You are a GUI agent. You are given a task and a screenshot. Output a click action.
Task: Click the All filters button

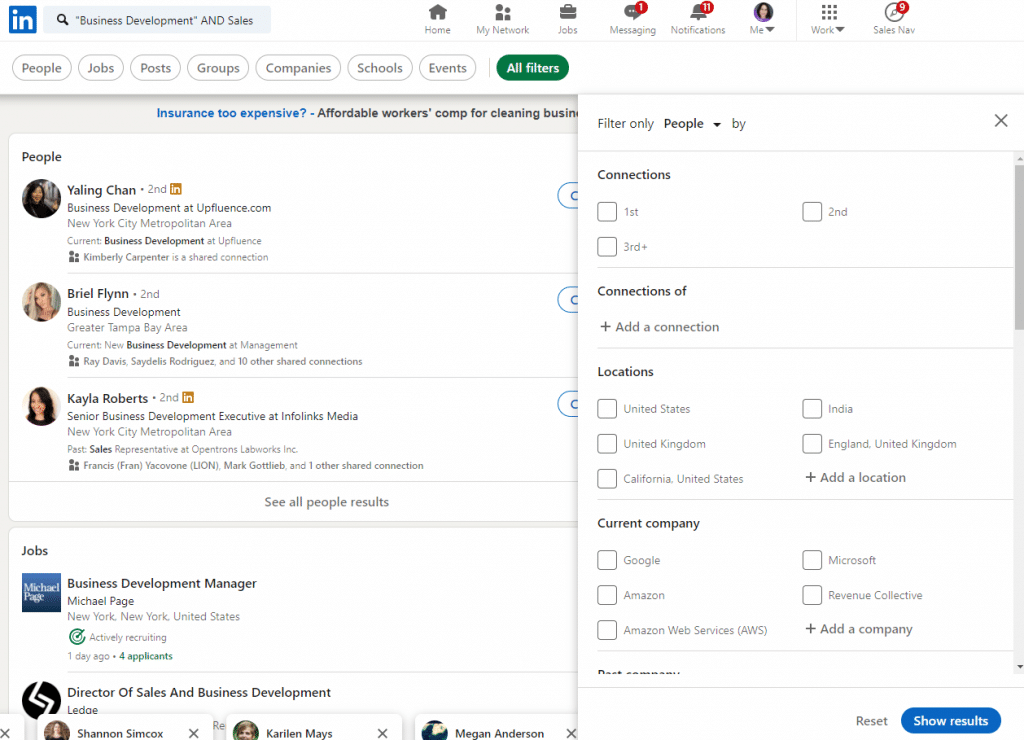pos(533,68)
